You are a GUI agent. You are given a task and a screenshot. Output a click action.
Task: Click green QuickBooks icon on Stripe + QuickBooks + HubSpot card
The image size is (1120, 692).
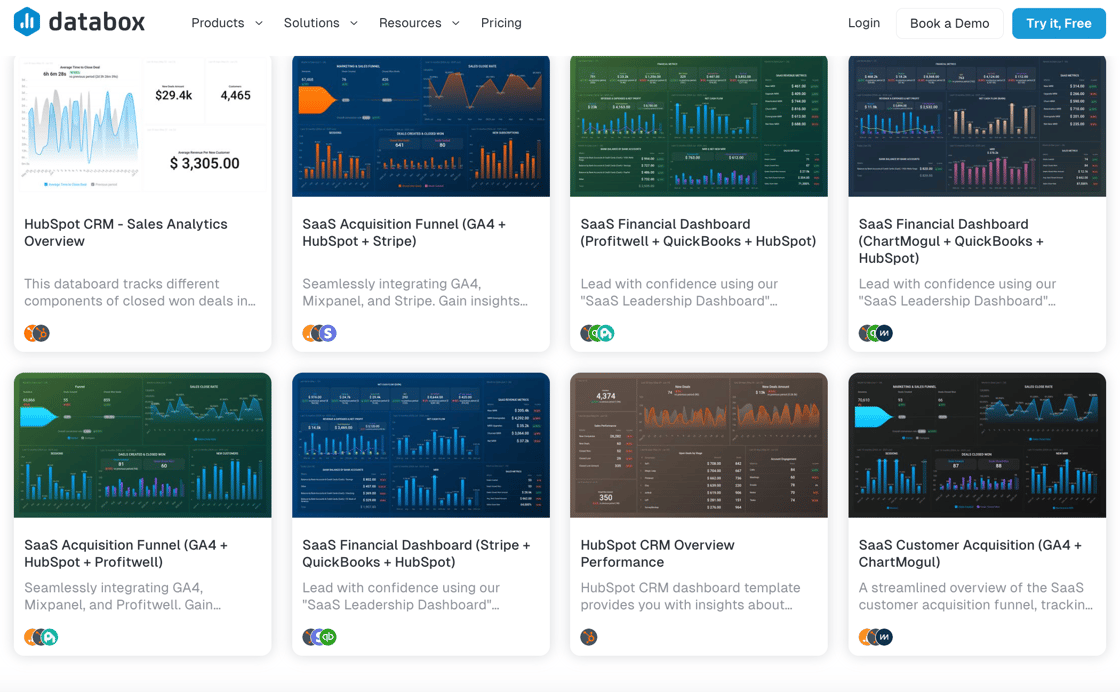click(x=328, y=637)
